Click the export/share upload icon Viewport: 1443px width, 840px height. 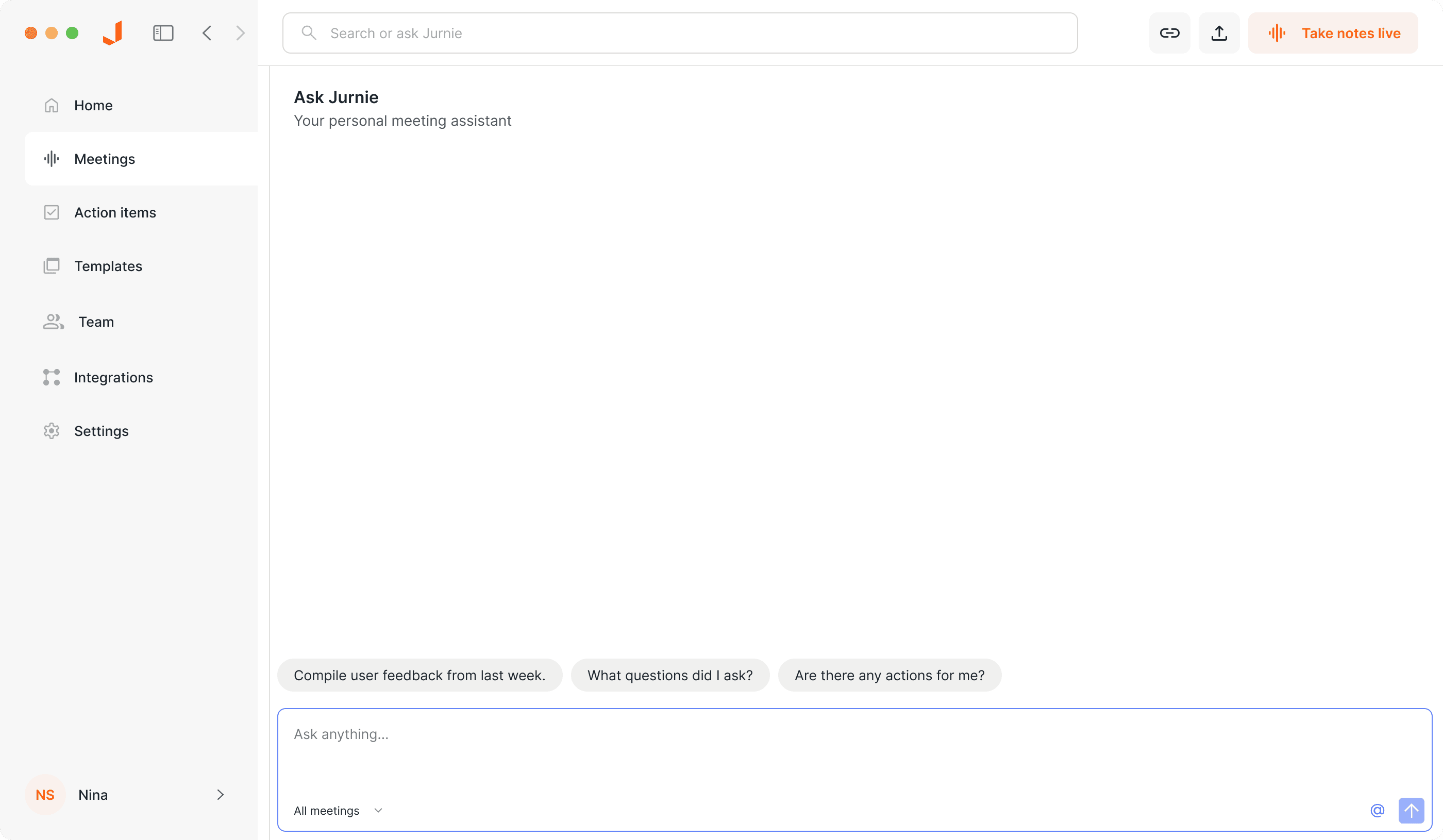1218,32
